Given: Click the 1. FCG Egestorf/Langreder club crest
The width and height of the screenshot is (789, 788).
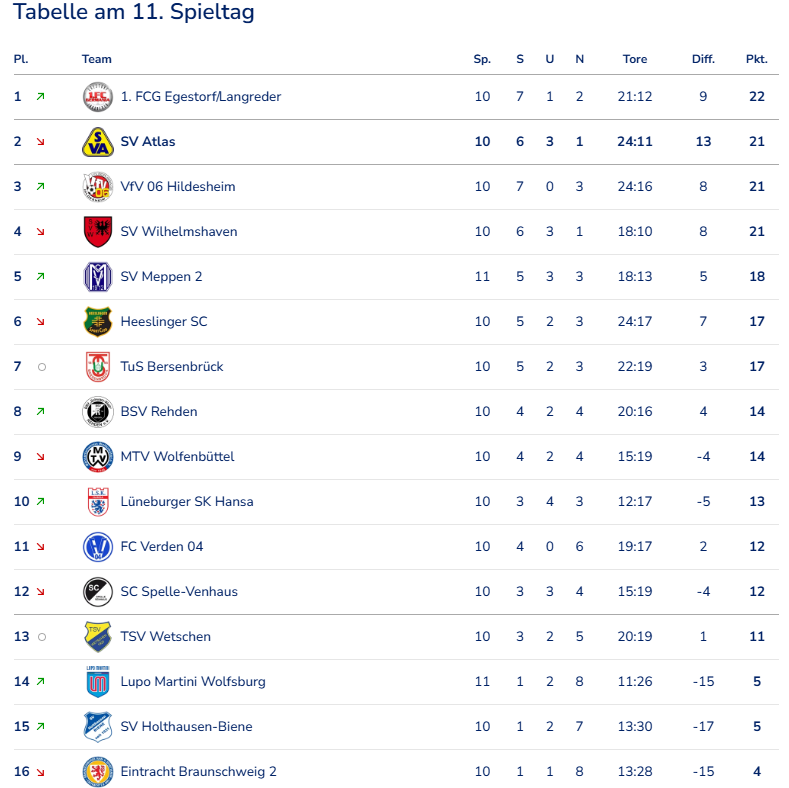Looking at the screenshot, I should point(97,97).
